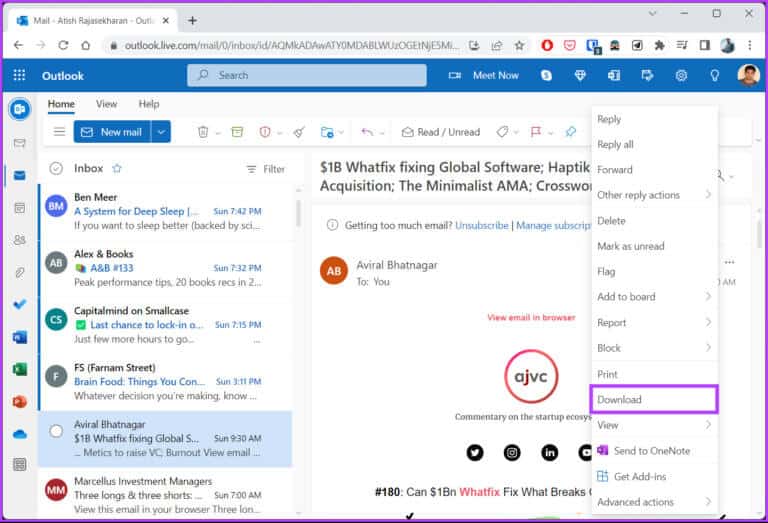Click the Reply arrow icon in toolbar

(x=367, y=132)
